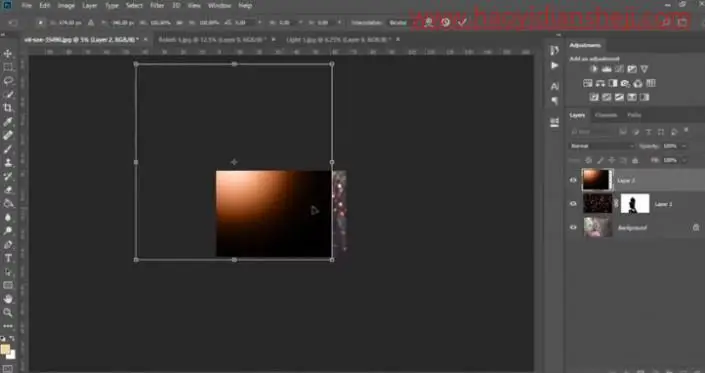Cancel transform with the circle-slash icon

446,22
